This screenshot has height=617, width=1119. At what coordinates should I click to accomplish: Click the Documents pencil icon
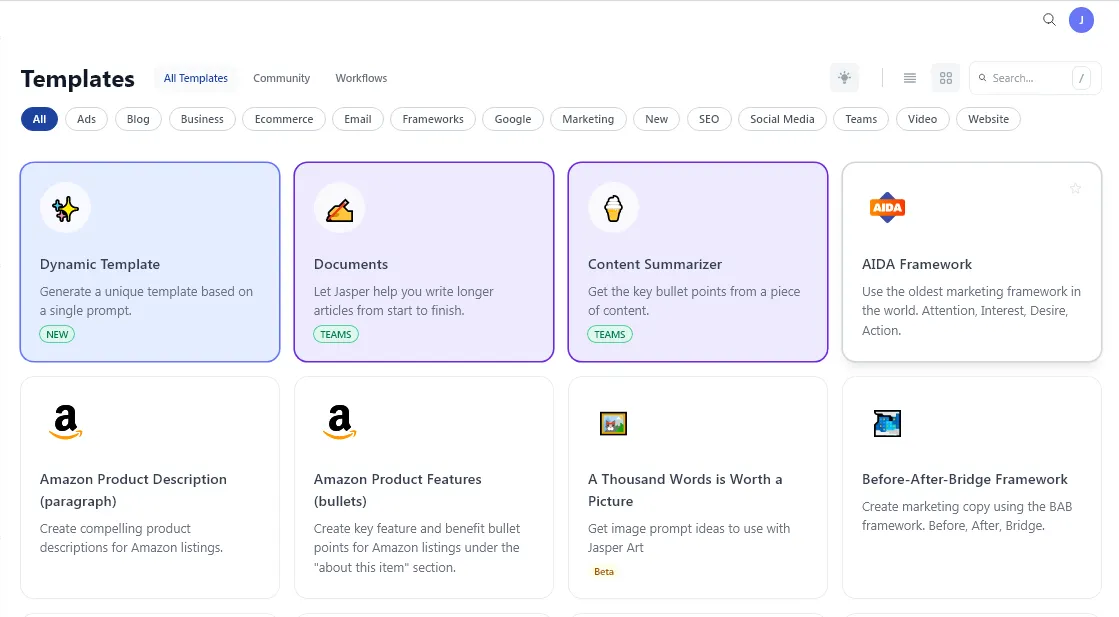(339, 208)
